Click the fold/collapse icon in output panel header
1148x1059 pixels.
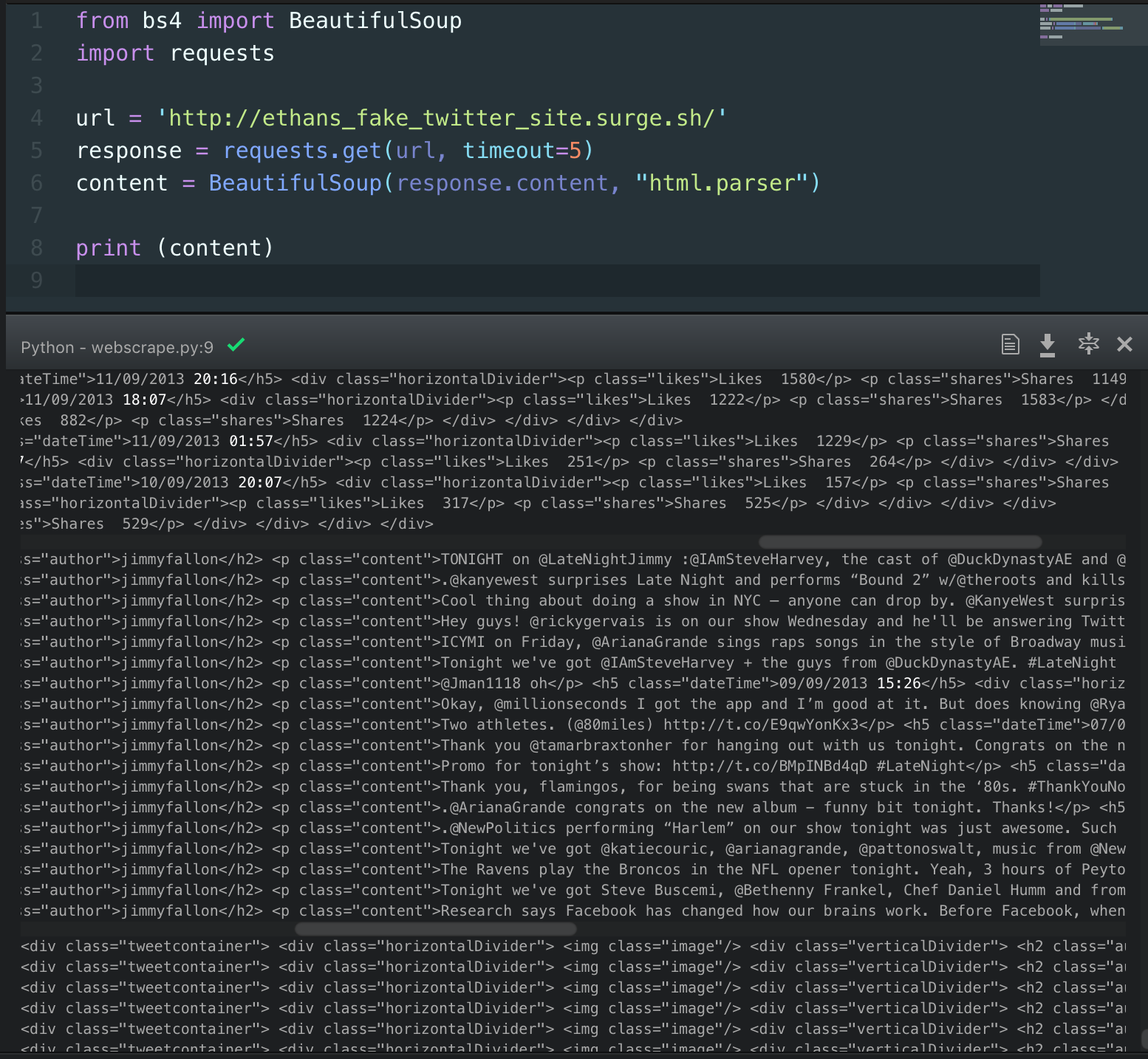(x=1088, y=344)
